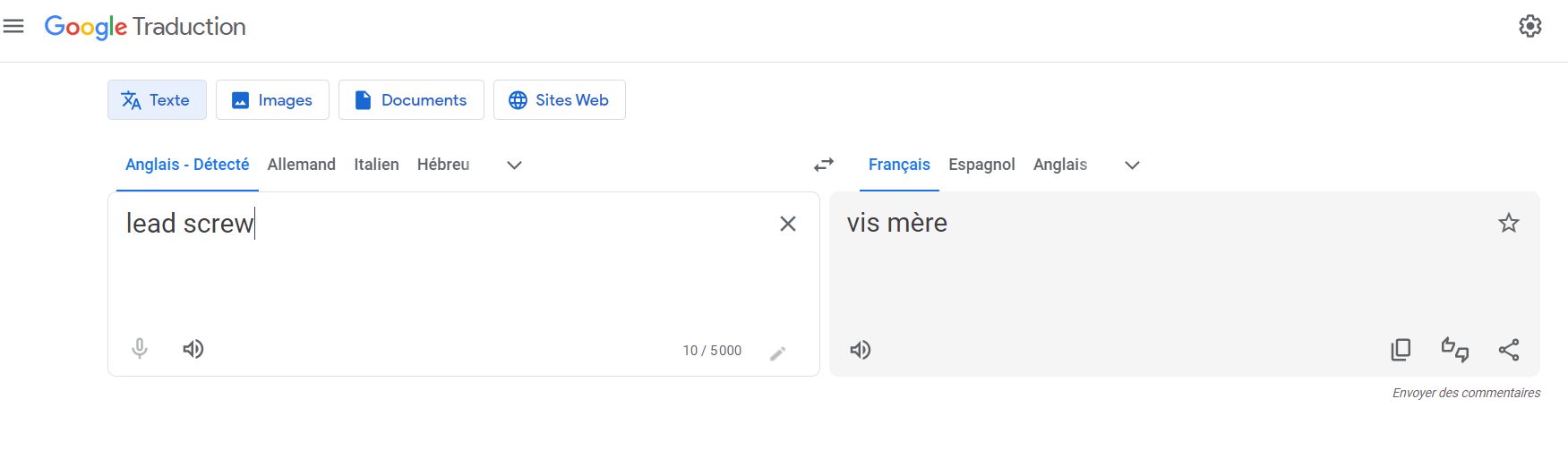Listen to the French translation

(860, 350)
